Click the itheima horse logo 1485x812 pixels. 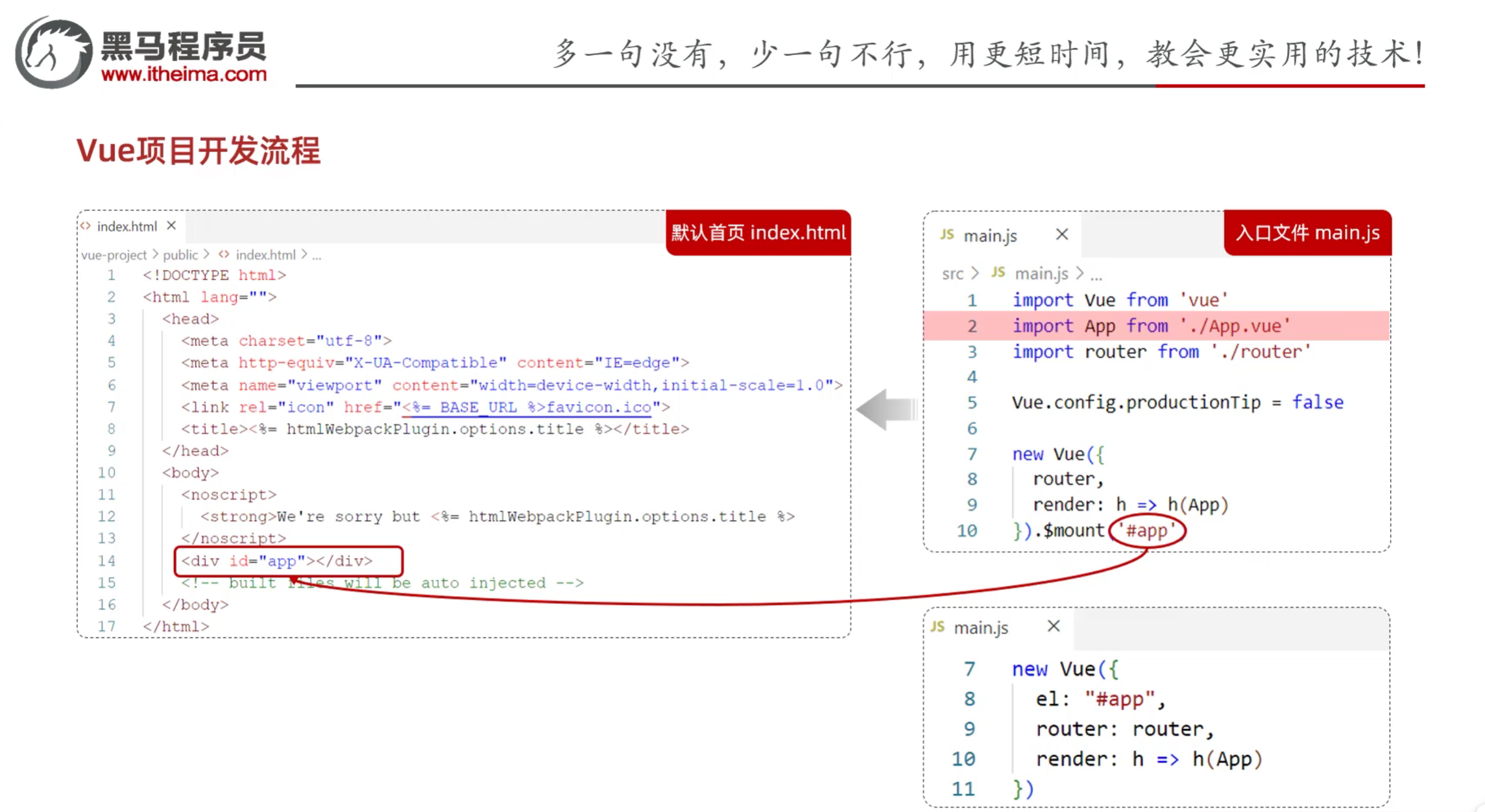click(x=53, y=53)
